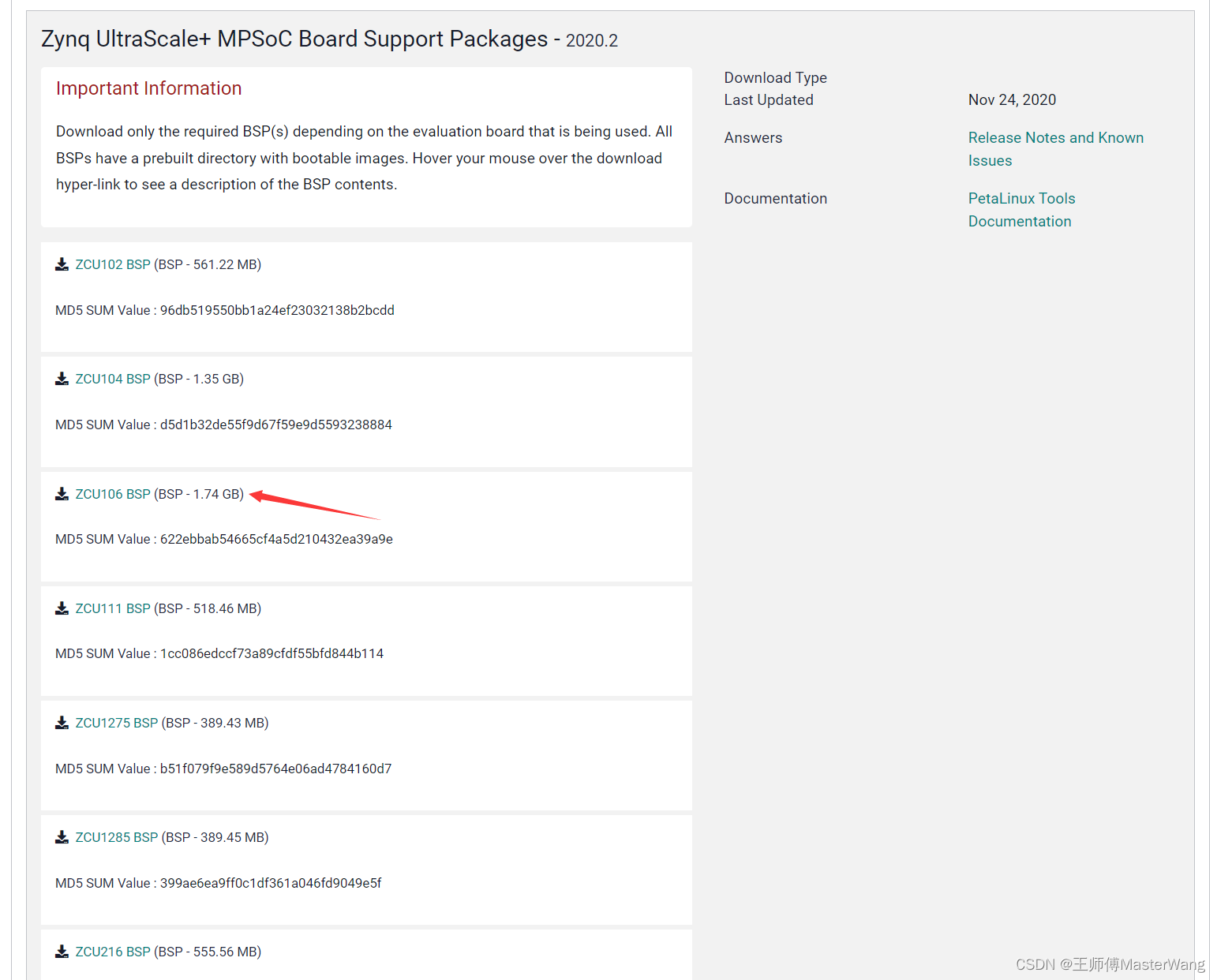Download the ZCU1275 BSP package link

(x=117, y=723)
